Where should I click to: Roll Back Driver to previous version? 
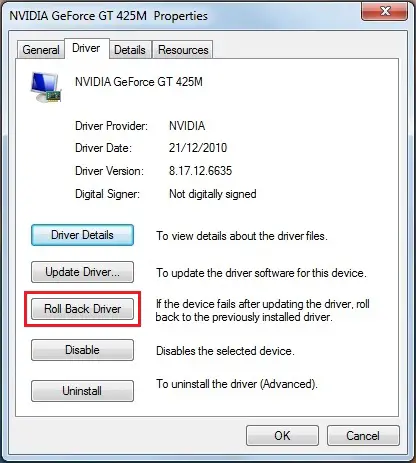tap(82, 309)
